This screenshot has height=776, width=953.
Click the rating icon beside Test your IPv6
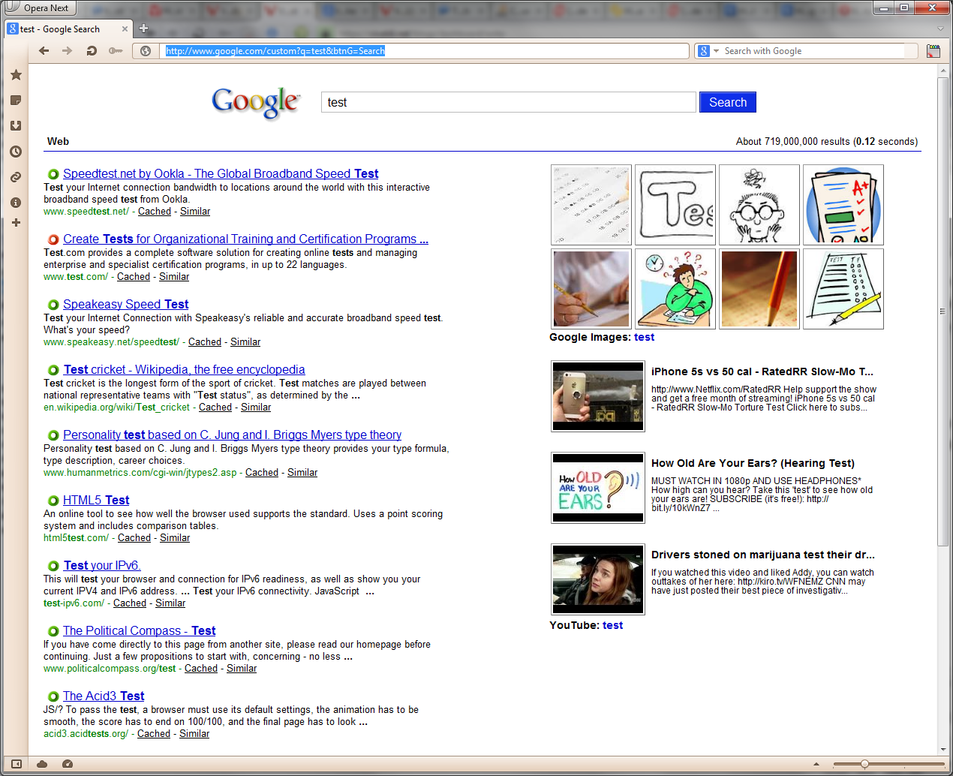[53, 566]
